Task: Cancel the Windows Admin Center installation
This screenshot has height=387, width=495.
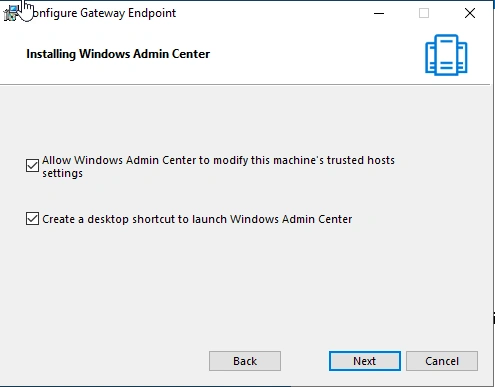Action: coord(442,361)
